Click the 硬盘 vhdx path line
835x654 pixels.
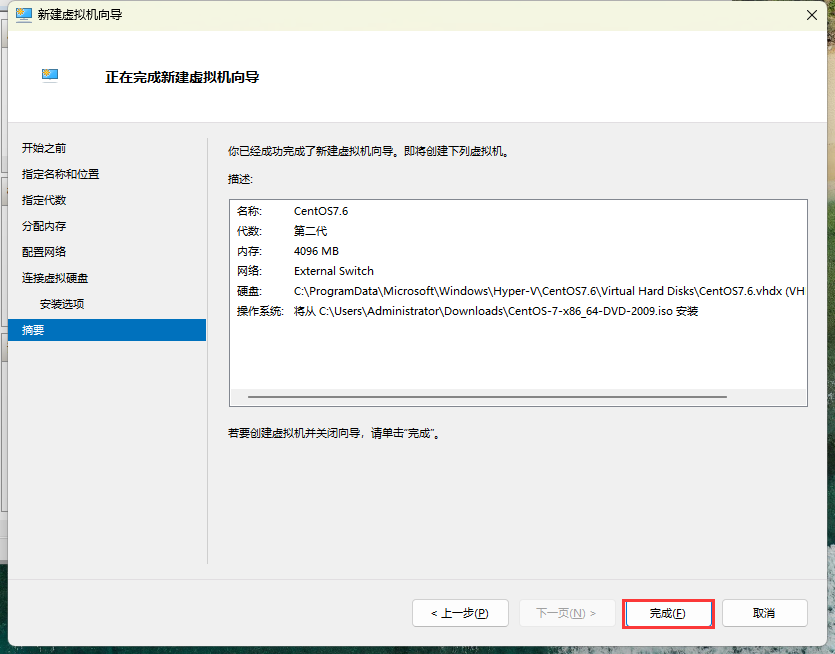[520, 291]
